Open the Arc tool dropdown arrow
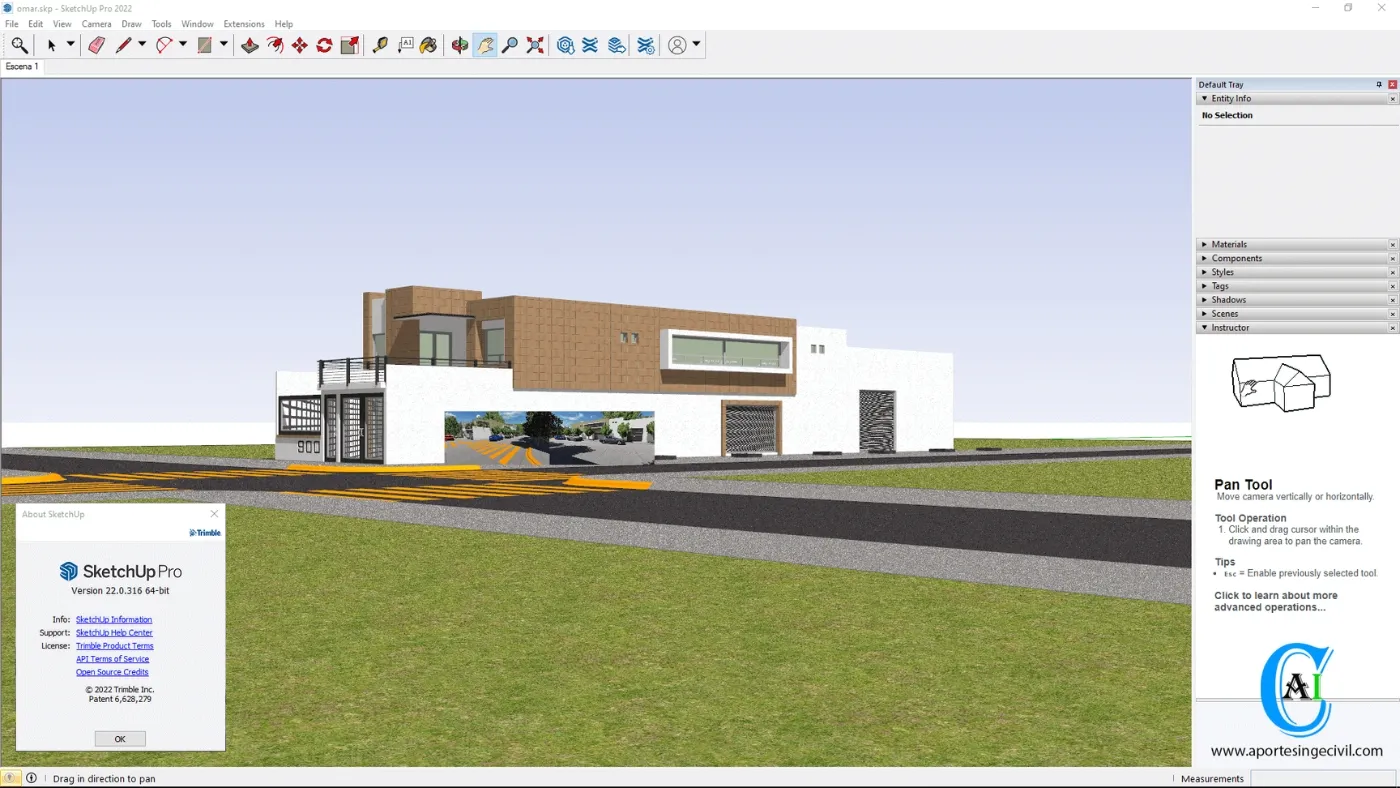Image resolution: width=1400 pixels, height=788 pixels. pos(183,45)
